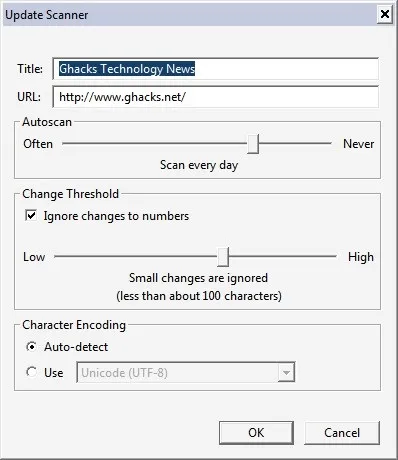
Task: Click the 'Never' label of Autoscan
Action: coord(359,144)
